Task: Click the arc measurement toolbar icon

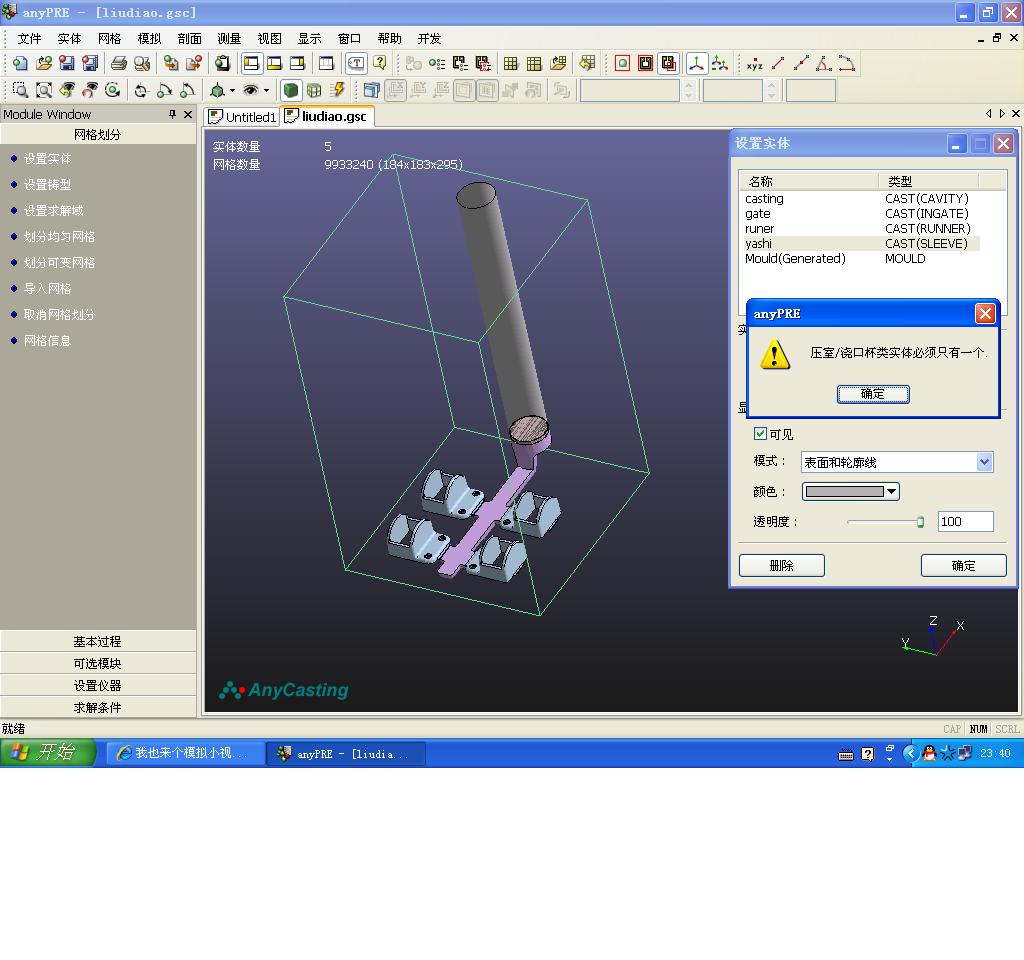Action: pyautogui.click(x=846, y=64)
